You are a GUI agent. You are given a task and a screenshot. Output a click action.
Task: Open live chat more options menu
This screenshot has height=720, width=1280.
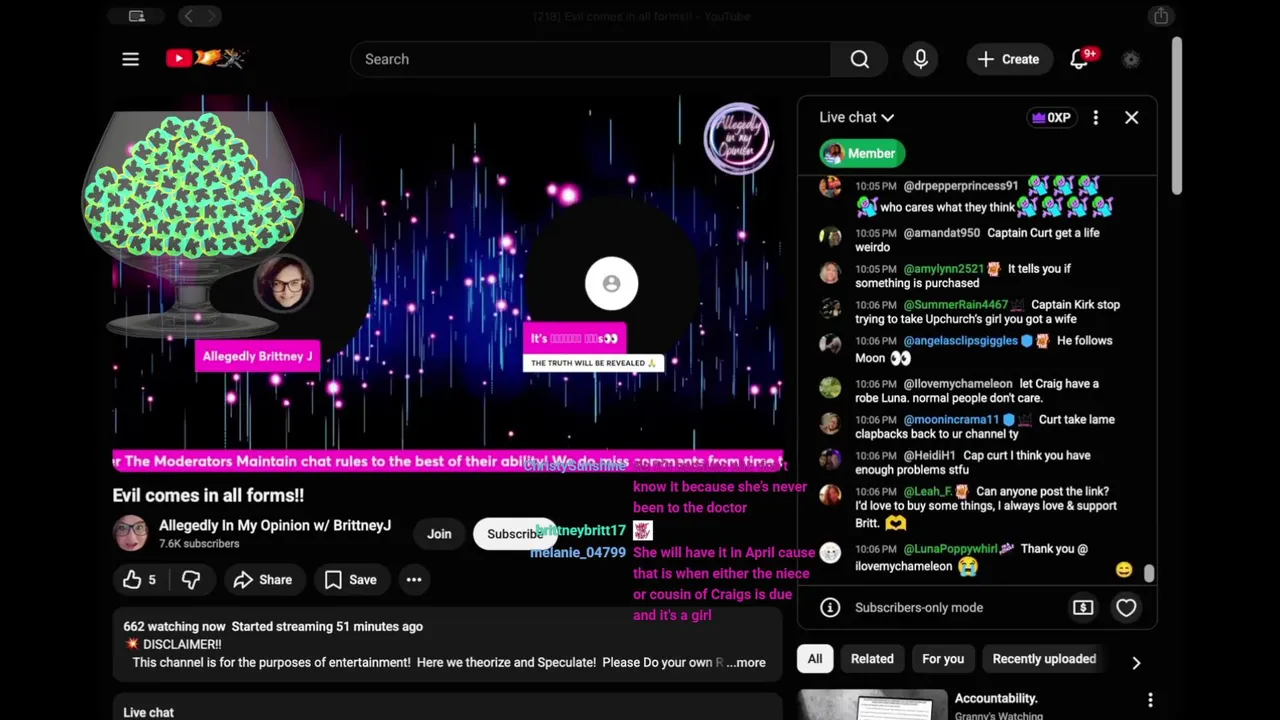1096,117
